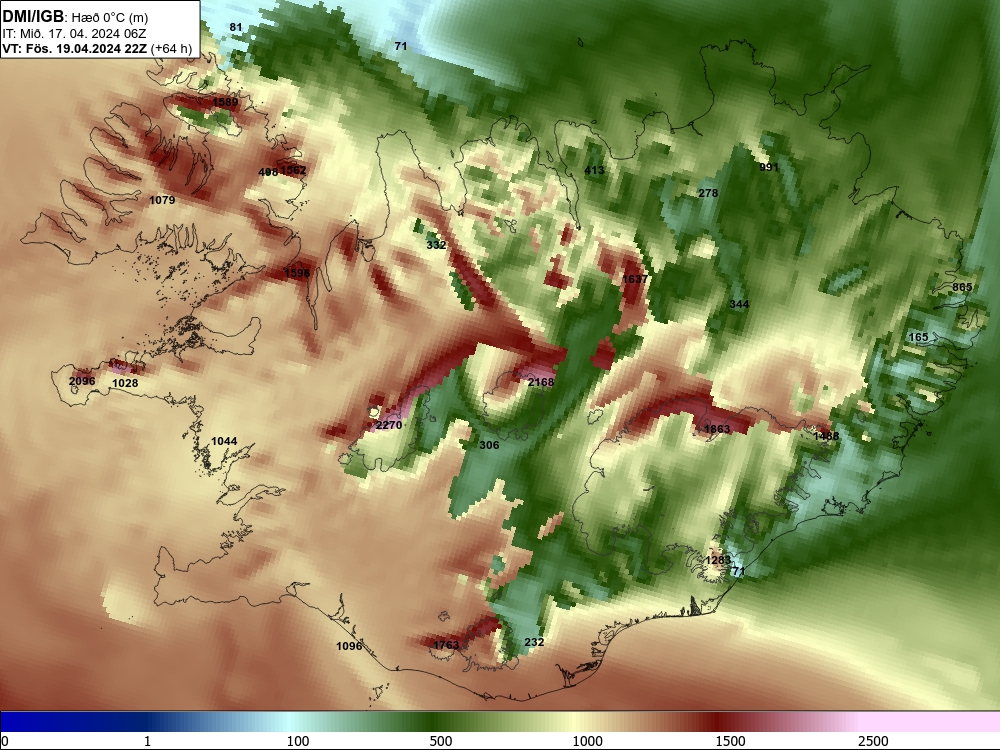Click the 1637 label
Screen dimensions: 1000x750
pyautogui.click(x=635, y=279)
